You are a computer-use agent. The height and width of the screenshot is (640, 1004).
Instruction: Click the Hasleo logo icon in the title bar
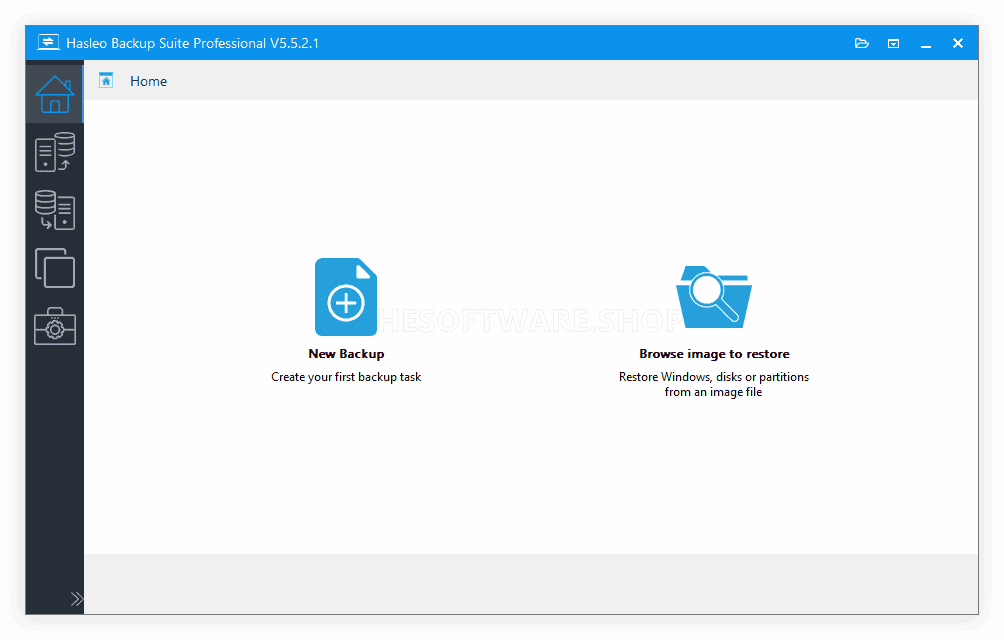point(48,41)
